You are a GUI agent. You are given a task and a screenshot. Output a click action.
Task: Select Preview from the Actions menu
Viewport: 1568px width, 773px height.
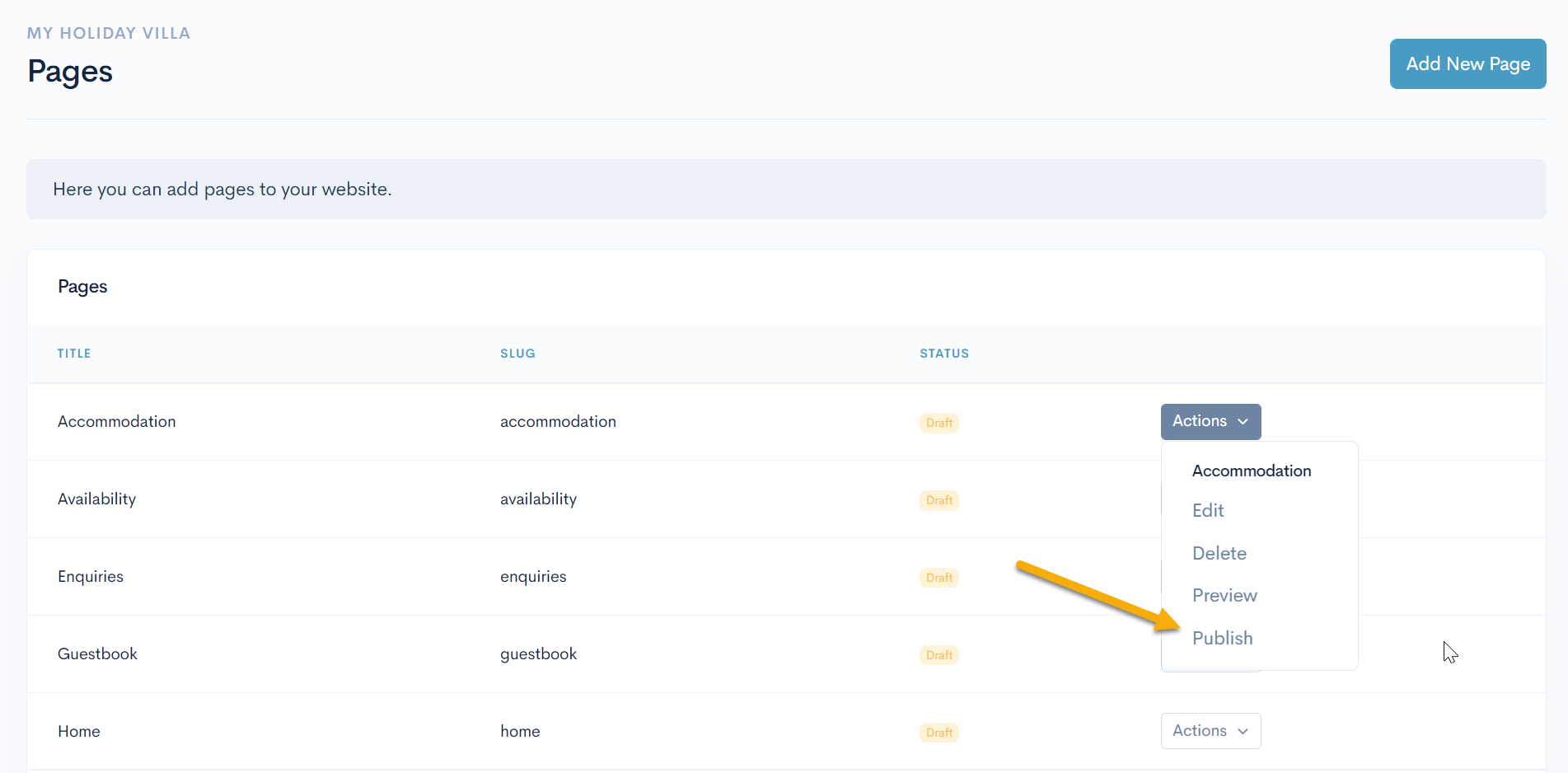pyautogui.click(x=1224, y=595)
